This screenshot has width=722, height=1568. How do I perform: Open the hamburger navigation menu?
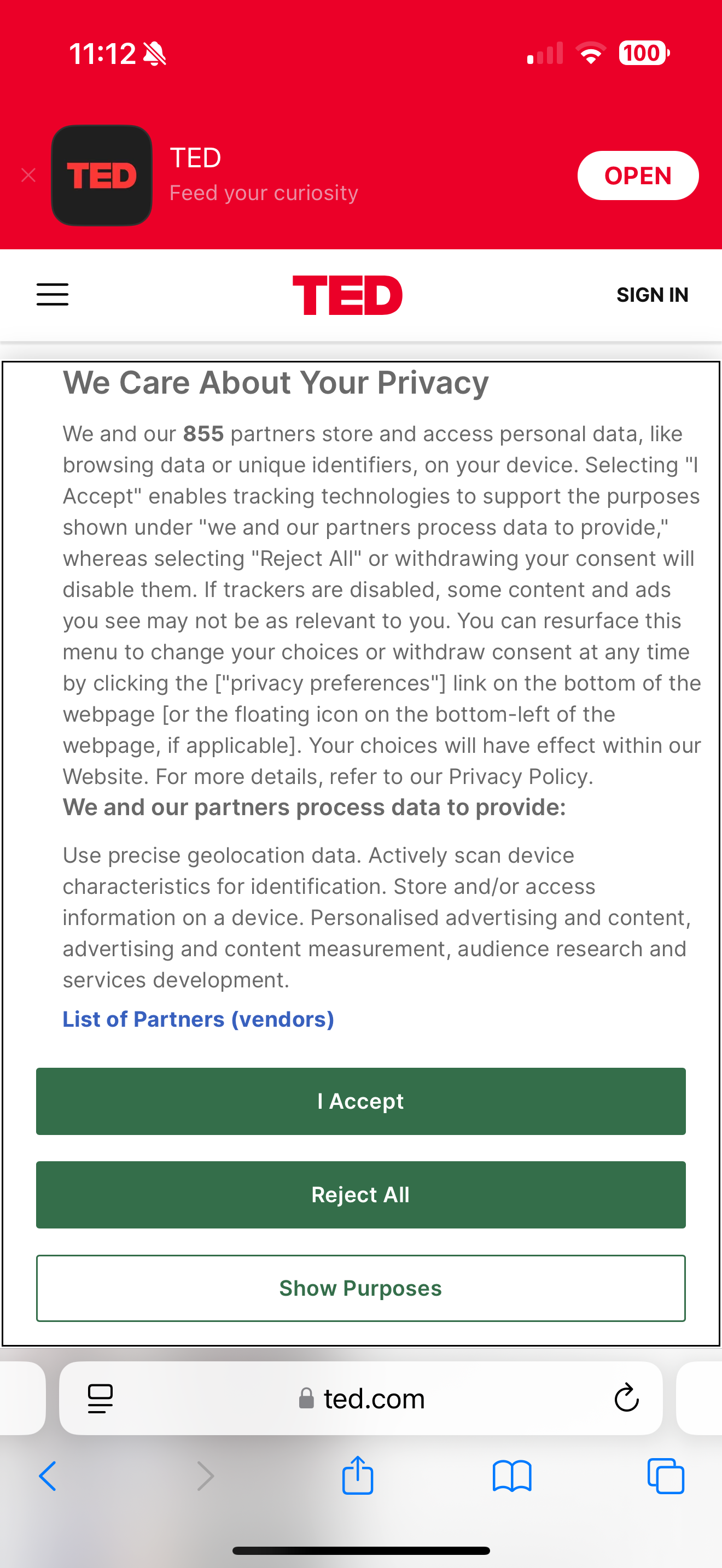coord(53,295)
